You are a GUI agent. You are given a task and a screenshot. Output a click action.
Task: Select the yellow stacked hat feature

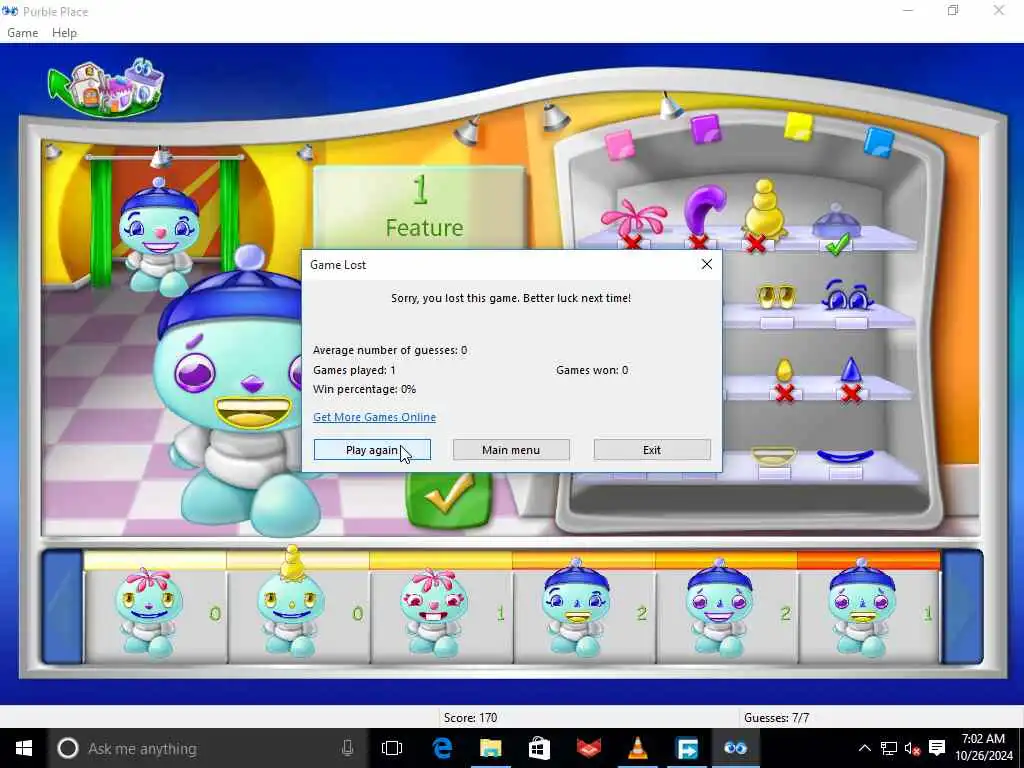[x=763, y=209]
